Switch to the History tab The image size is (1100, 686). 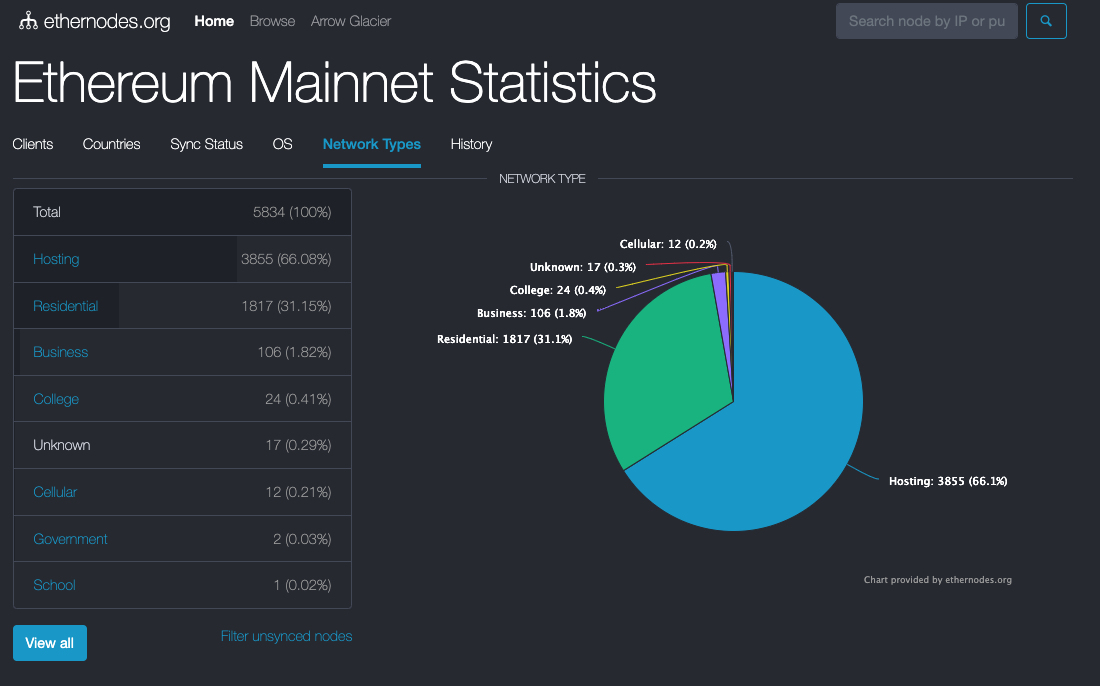click(x=471, y=144)
